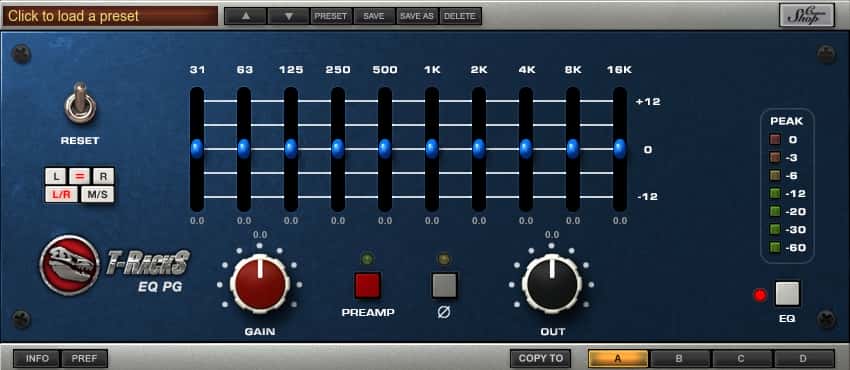Click the +12 scale label

tap(648, 102)
